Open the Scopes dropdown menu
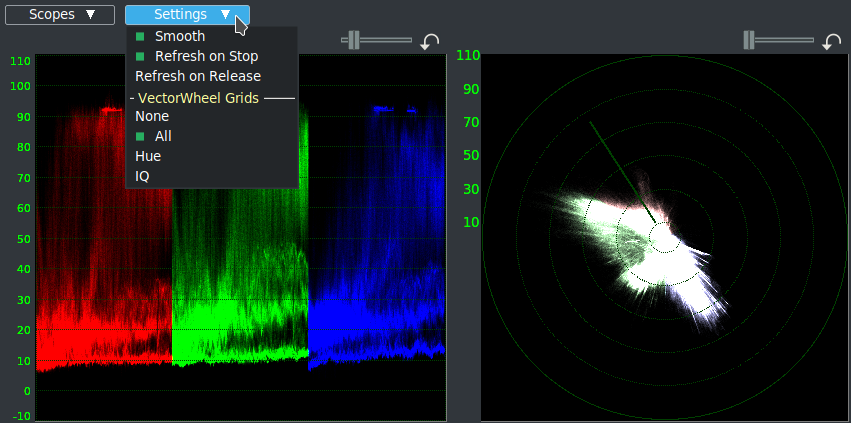 tap(64, 15)
